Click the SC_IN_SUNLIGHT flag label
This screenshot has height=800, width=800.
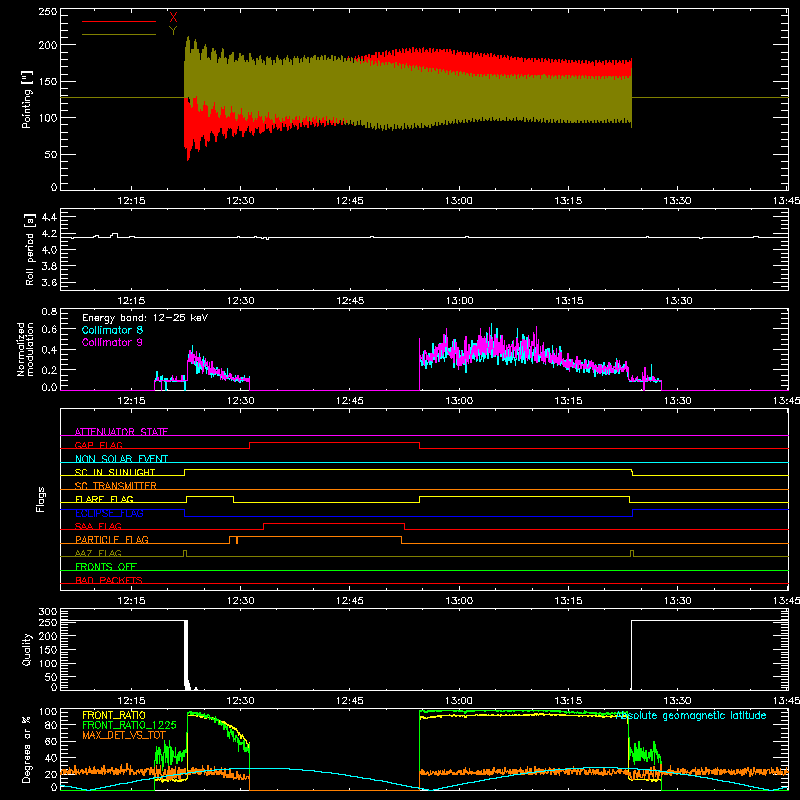point(115,472)
